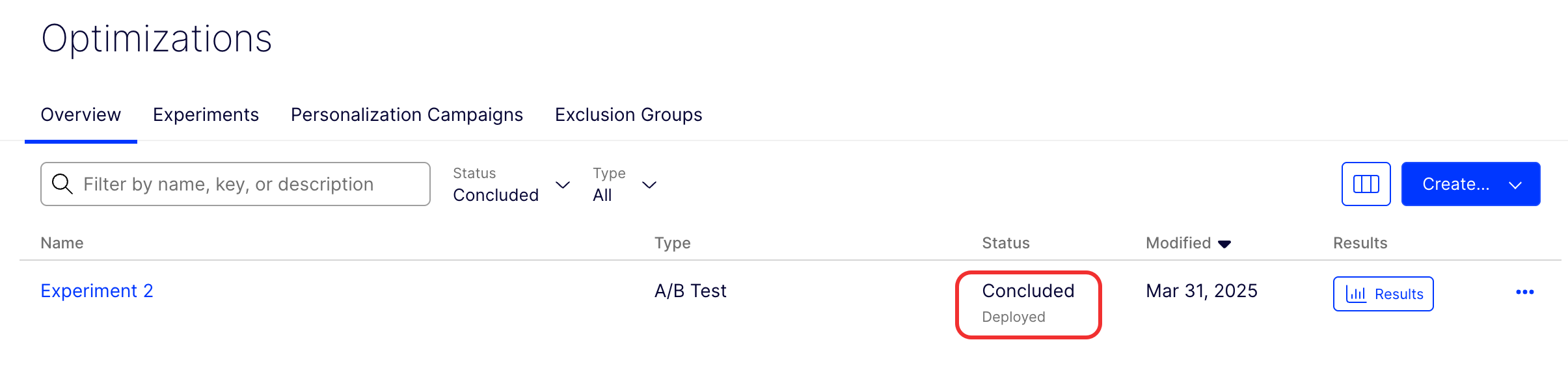Click the bar chart icon in Results button
This screenshot has width=1568, height=381.
1356,294
